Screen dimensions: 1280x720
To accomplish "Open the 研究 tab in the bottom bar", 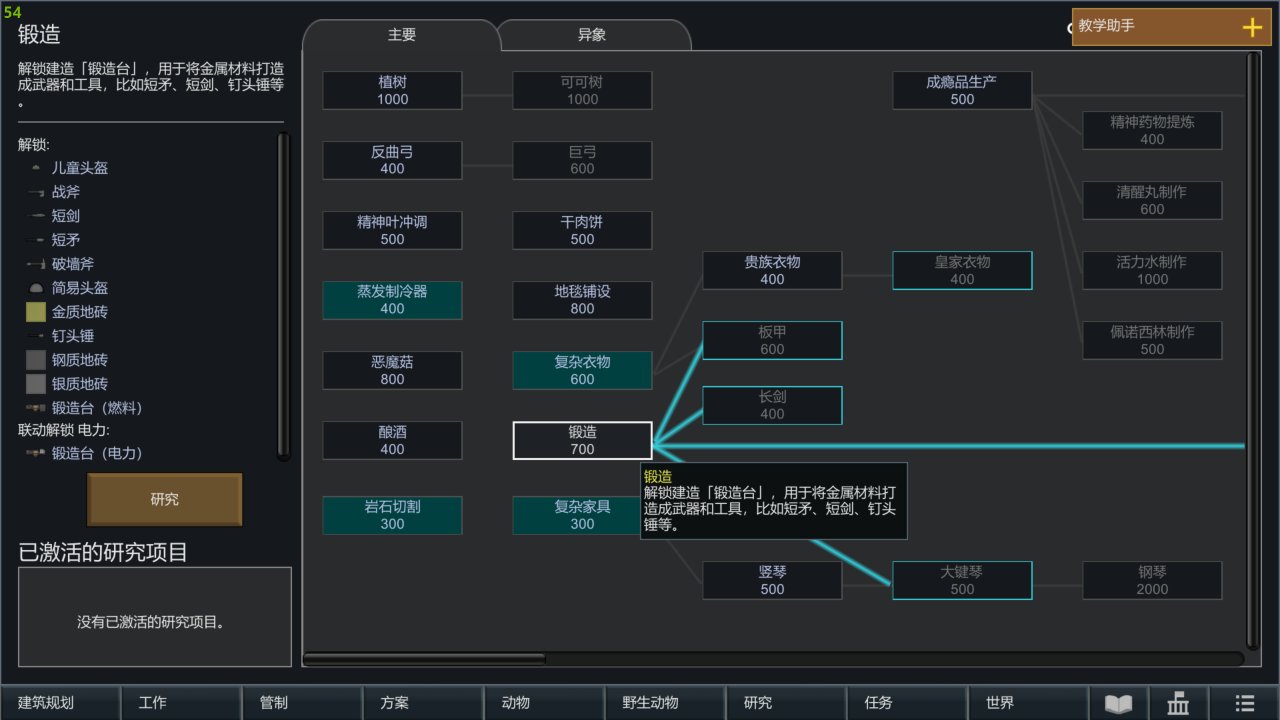I will click(x=786, y=703).
